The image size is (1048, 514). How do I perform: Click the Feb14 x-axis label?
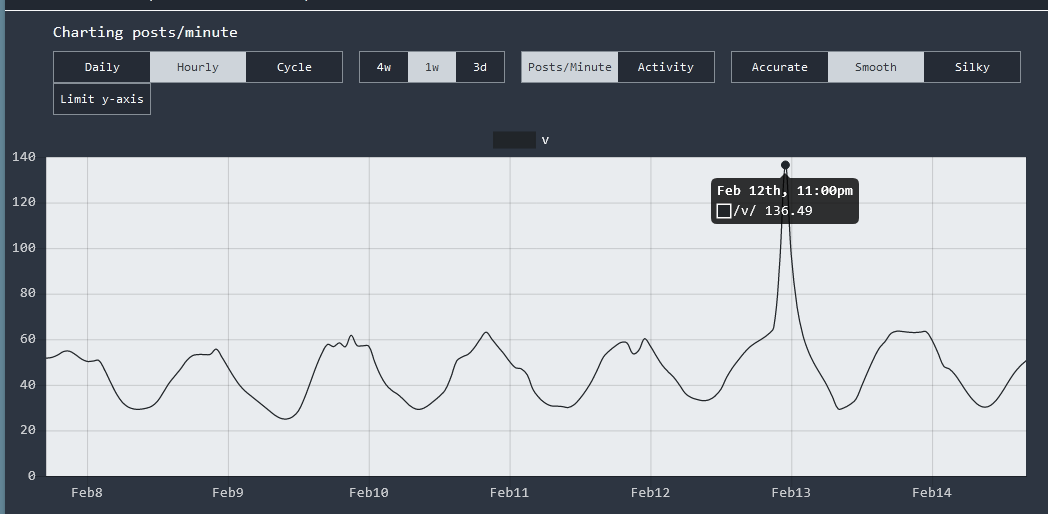[932, 493]
